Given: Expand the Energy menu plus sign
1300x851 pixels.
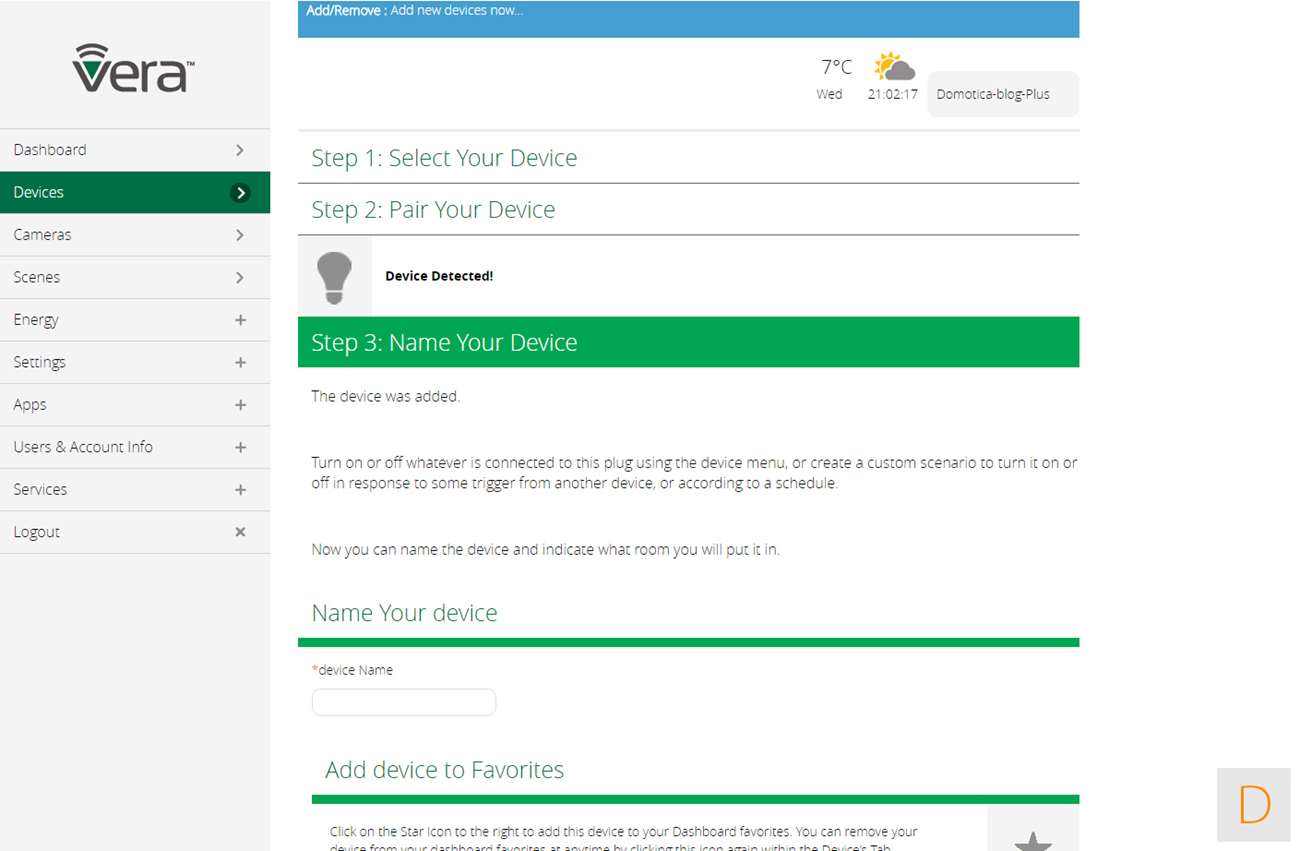Looking at the screenshot, I should (x=240, y=320).
